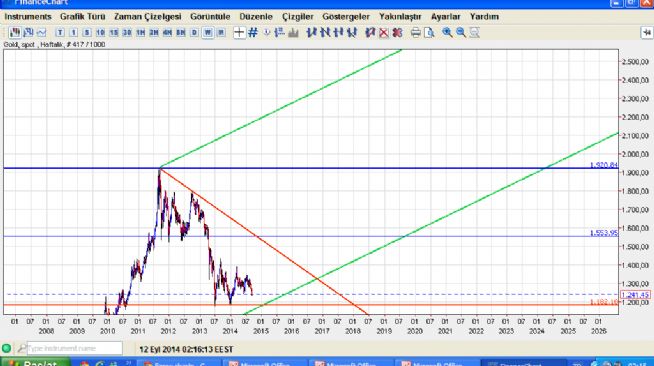Zoom in with magnifier plus icon
The width and height of the screenshot is (654, 366).
(447, 33)
